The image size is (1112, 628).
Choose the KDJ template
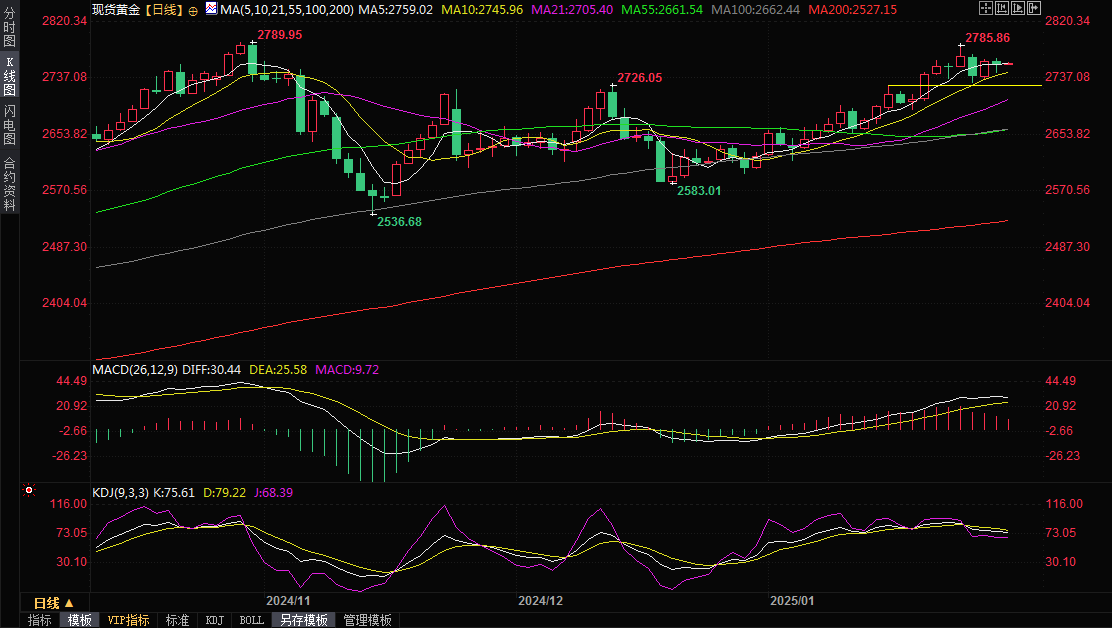tap(214, 620)
